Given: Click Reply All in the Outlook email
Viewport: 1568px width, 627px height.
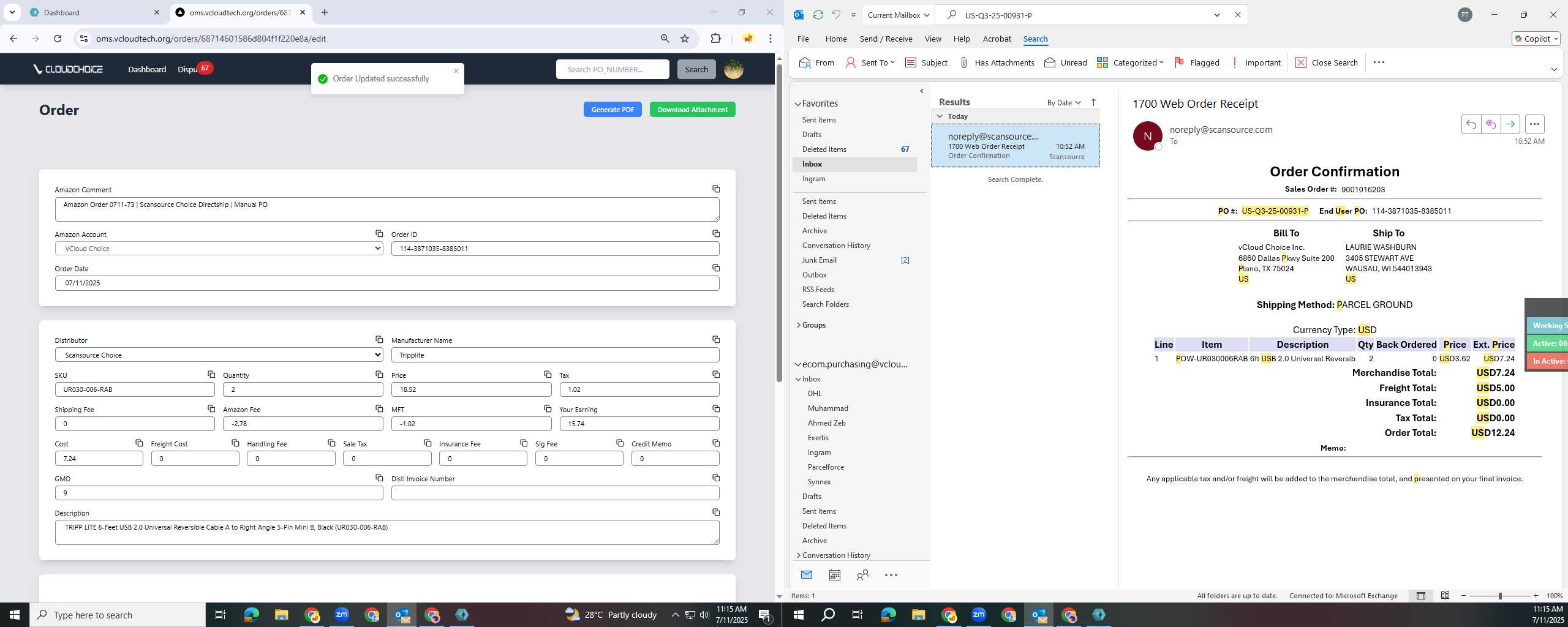Looking at the screenshot, I should tap(1490, 124).
